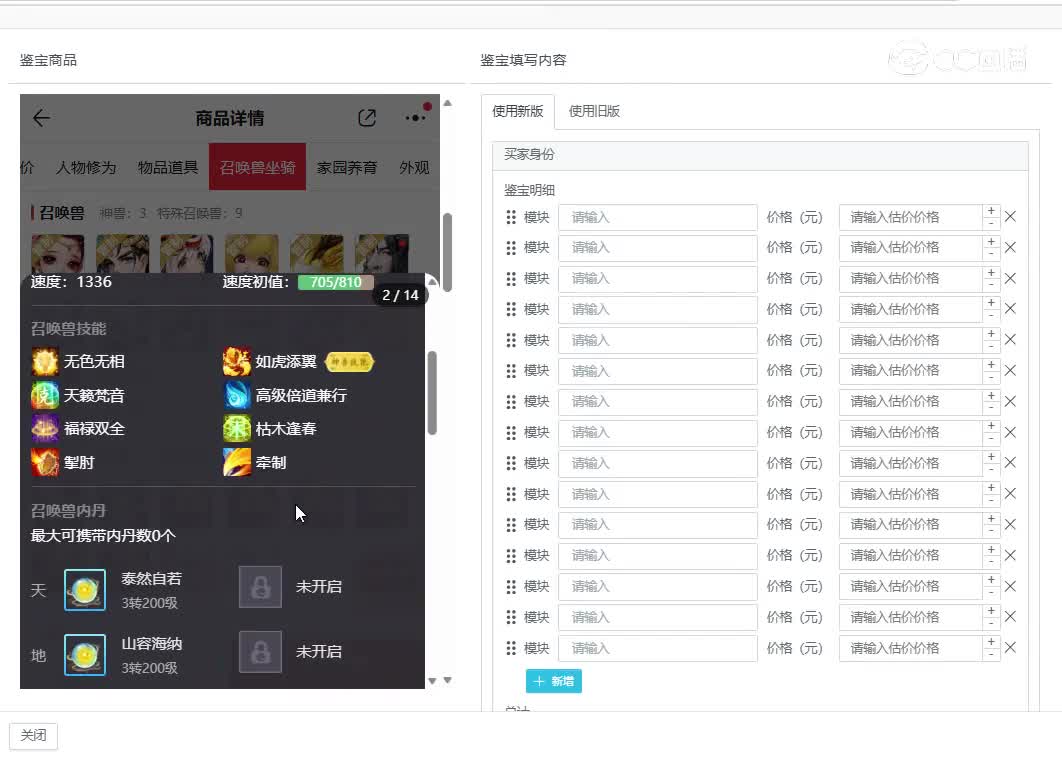Click third 模块 请输入 field

(x=658, y=279)
